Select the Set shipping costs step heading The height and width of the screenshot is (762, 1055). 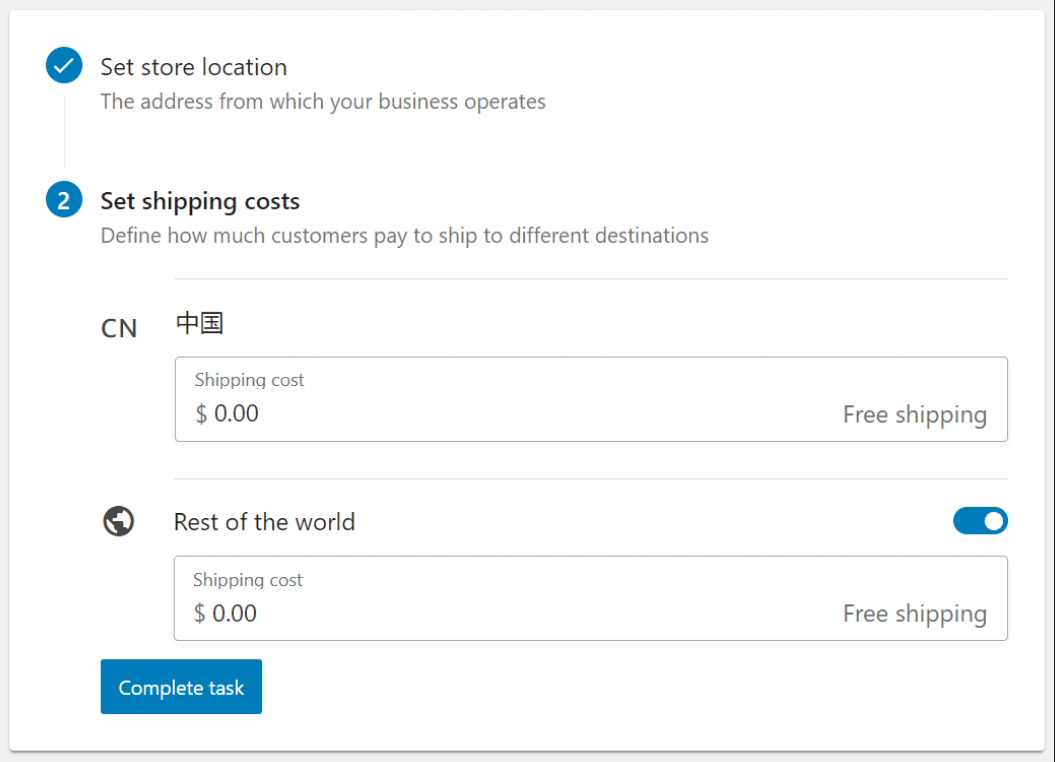tap(200, 201)
